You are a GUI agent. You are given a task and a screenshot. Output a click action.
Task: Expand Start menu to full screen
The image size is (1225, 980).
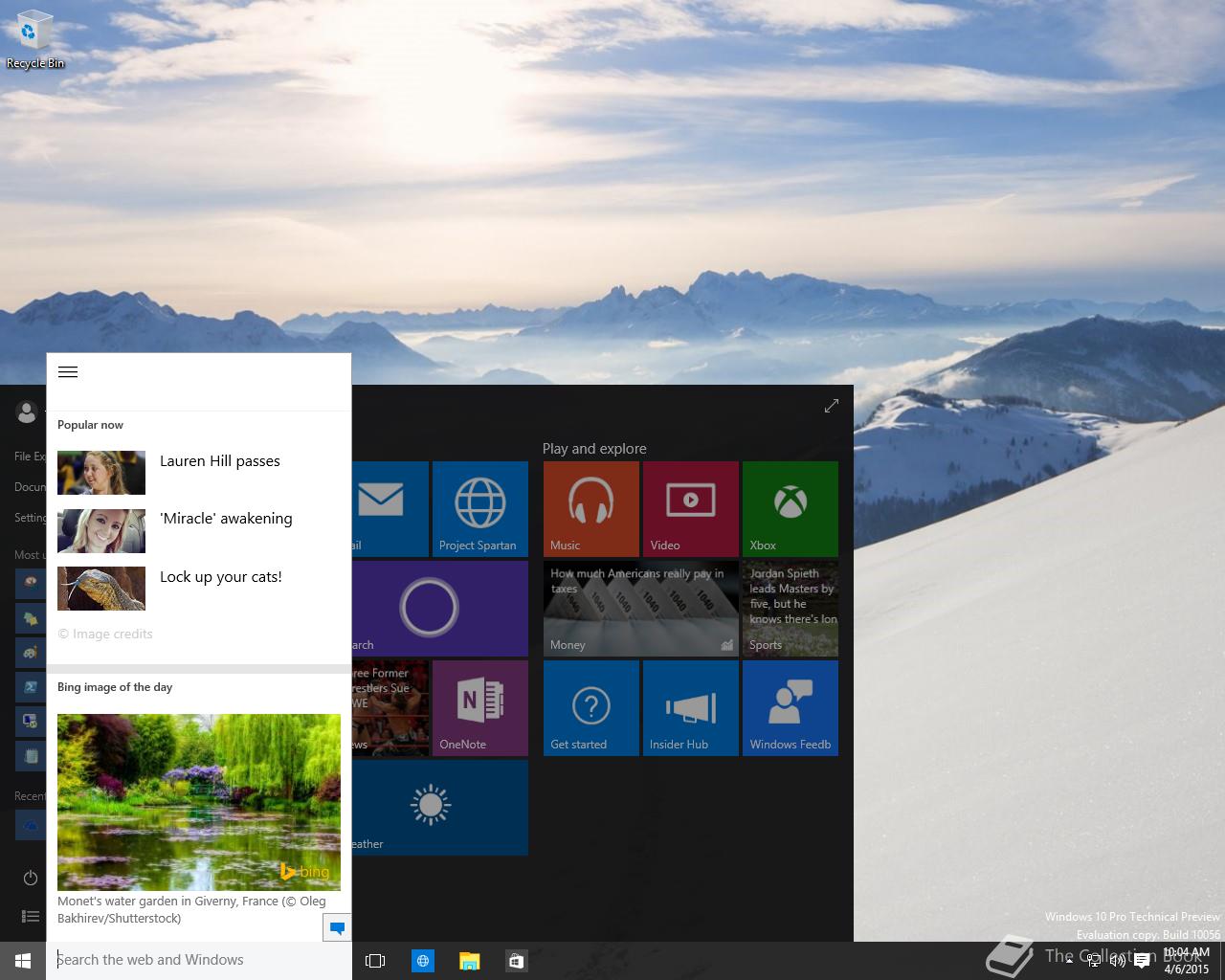pyautogui.click(x=832, y=406)
